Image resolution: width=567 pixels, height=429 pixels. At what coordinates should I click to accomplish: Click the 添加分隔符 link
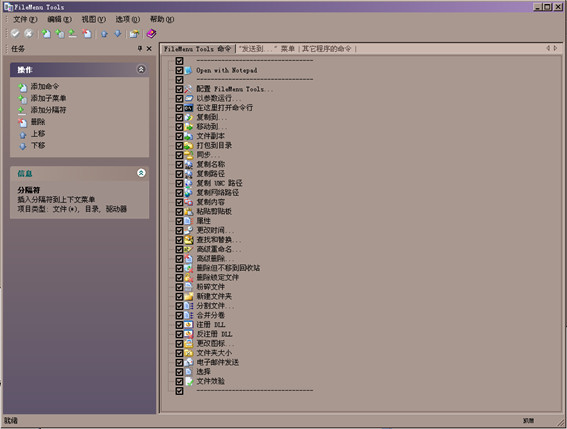(48, 110)
